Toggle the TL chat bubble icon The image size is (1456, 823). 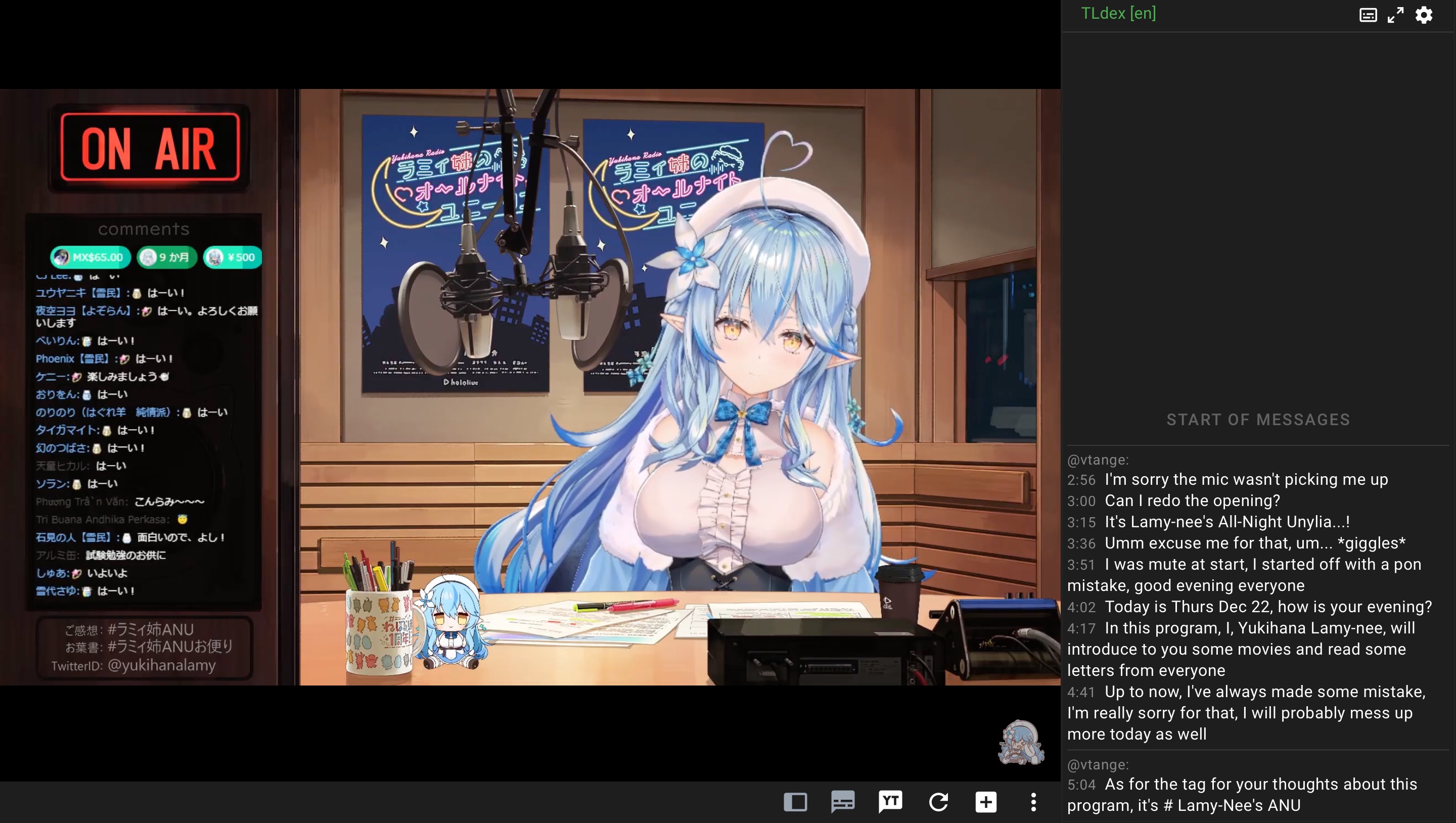[843, 802]
